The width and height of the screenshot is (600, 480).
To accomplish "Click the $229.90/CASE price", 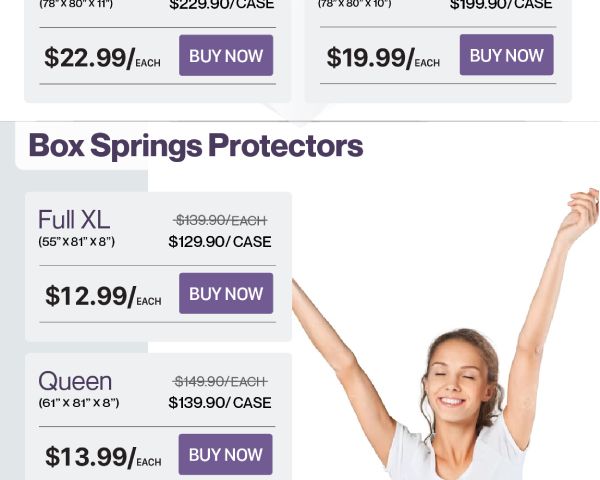I will coord(220,5).
